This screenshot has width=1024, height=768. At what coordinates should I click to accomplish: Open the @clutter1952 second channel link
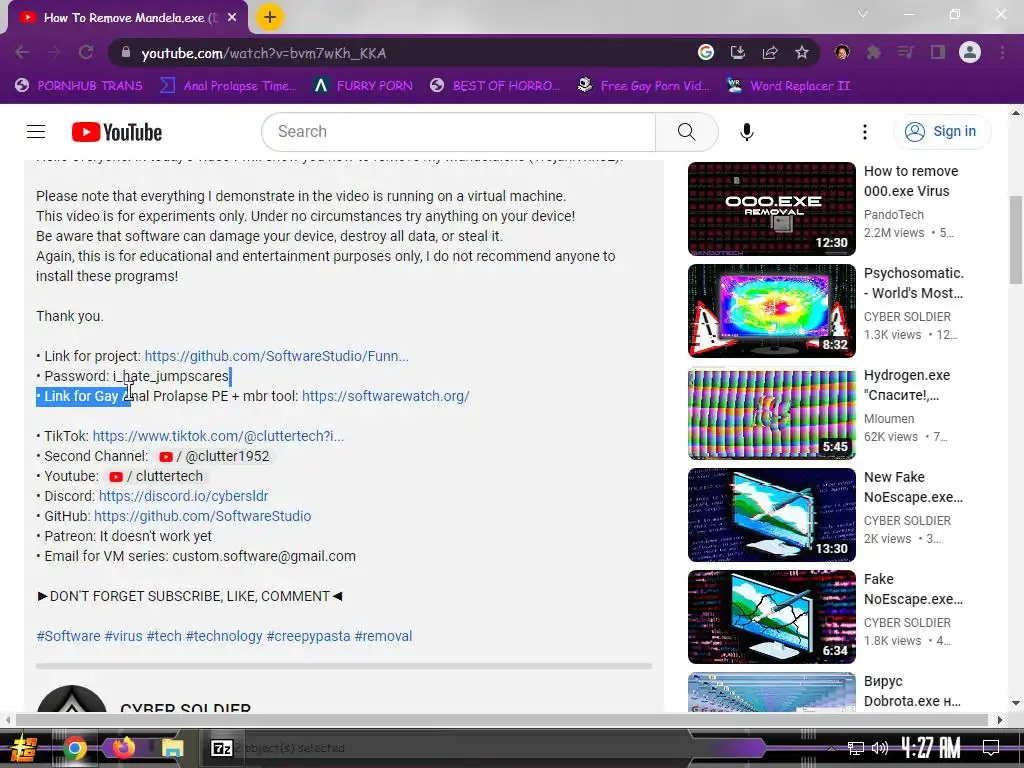click(x=214, y=456)
